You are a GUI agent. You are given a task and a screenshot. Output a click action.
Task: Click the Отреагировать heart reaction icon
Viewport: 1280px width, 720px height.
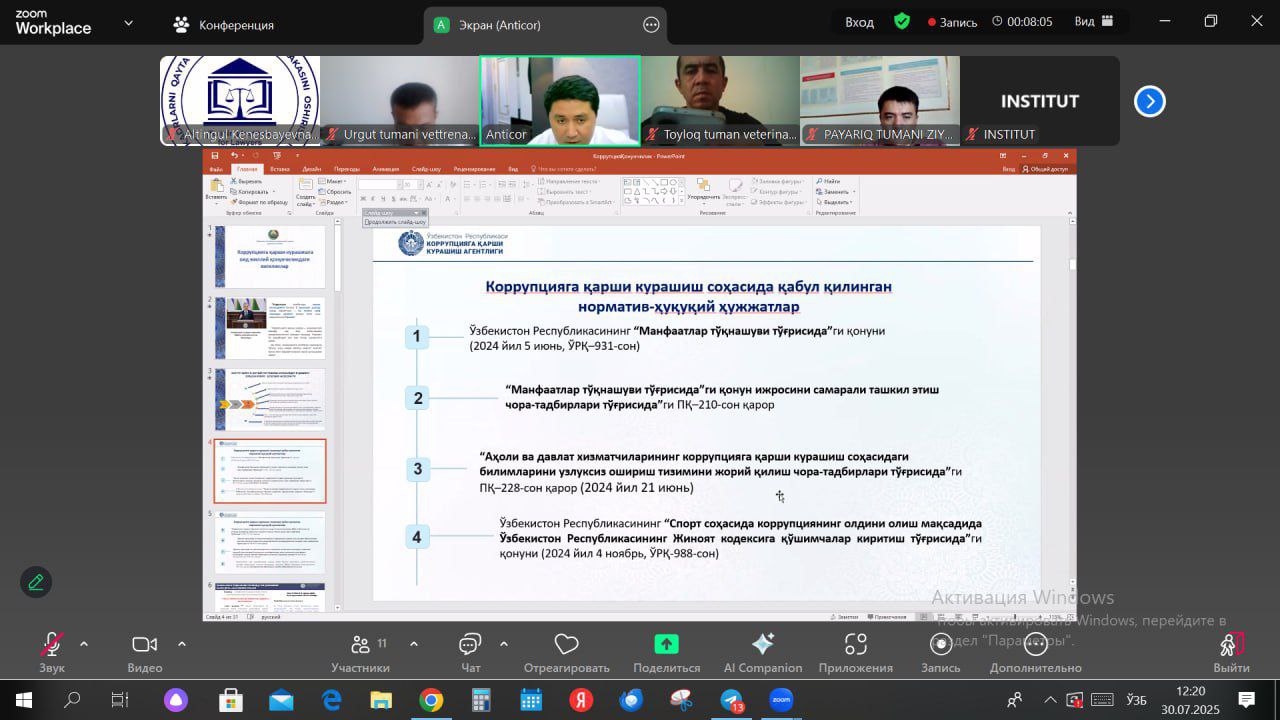click(x=566, y=645)
